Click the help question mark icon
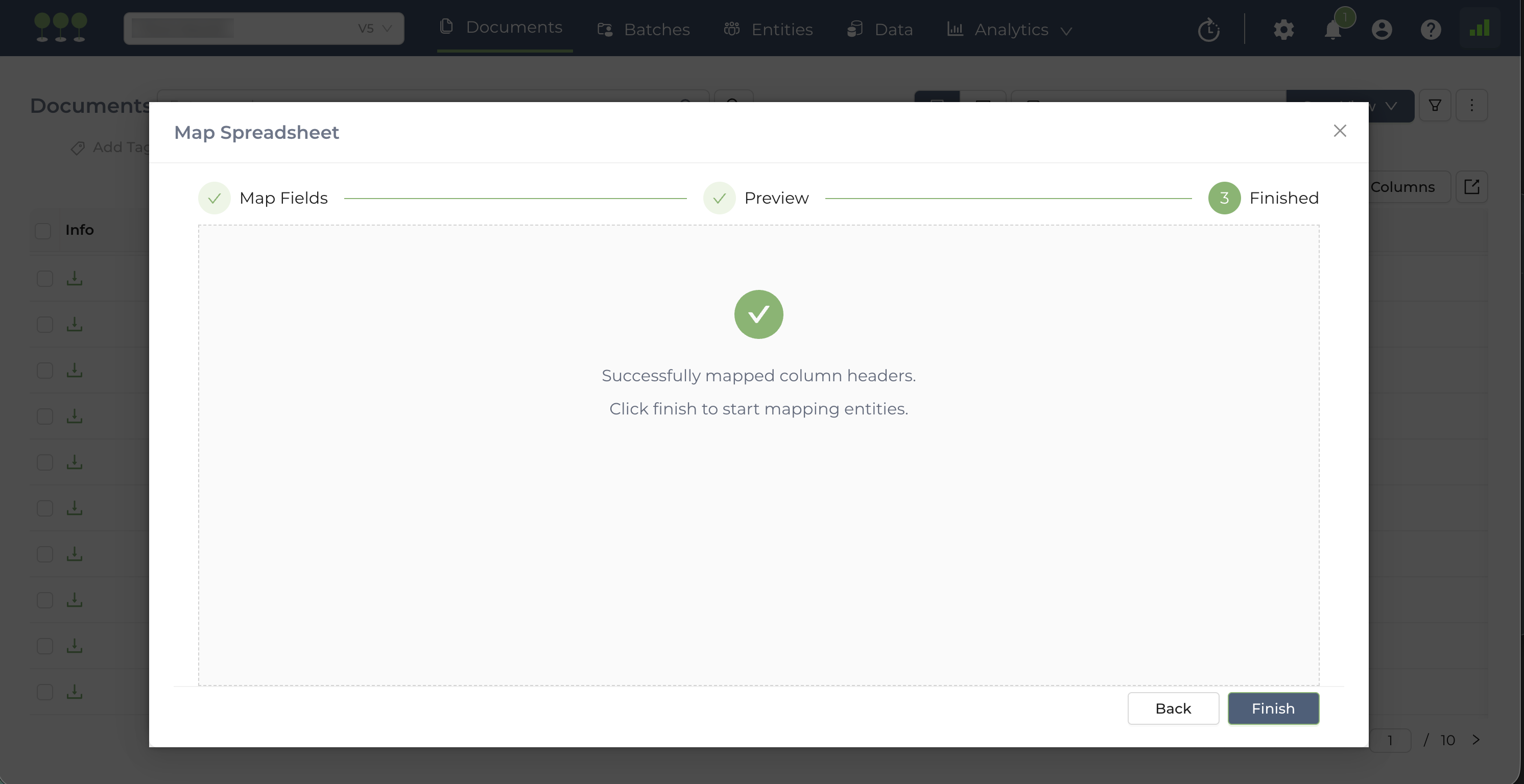 (x=1431, y=29)
